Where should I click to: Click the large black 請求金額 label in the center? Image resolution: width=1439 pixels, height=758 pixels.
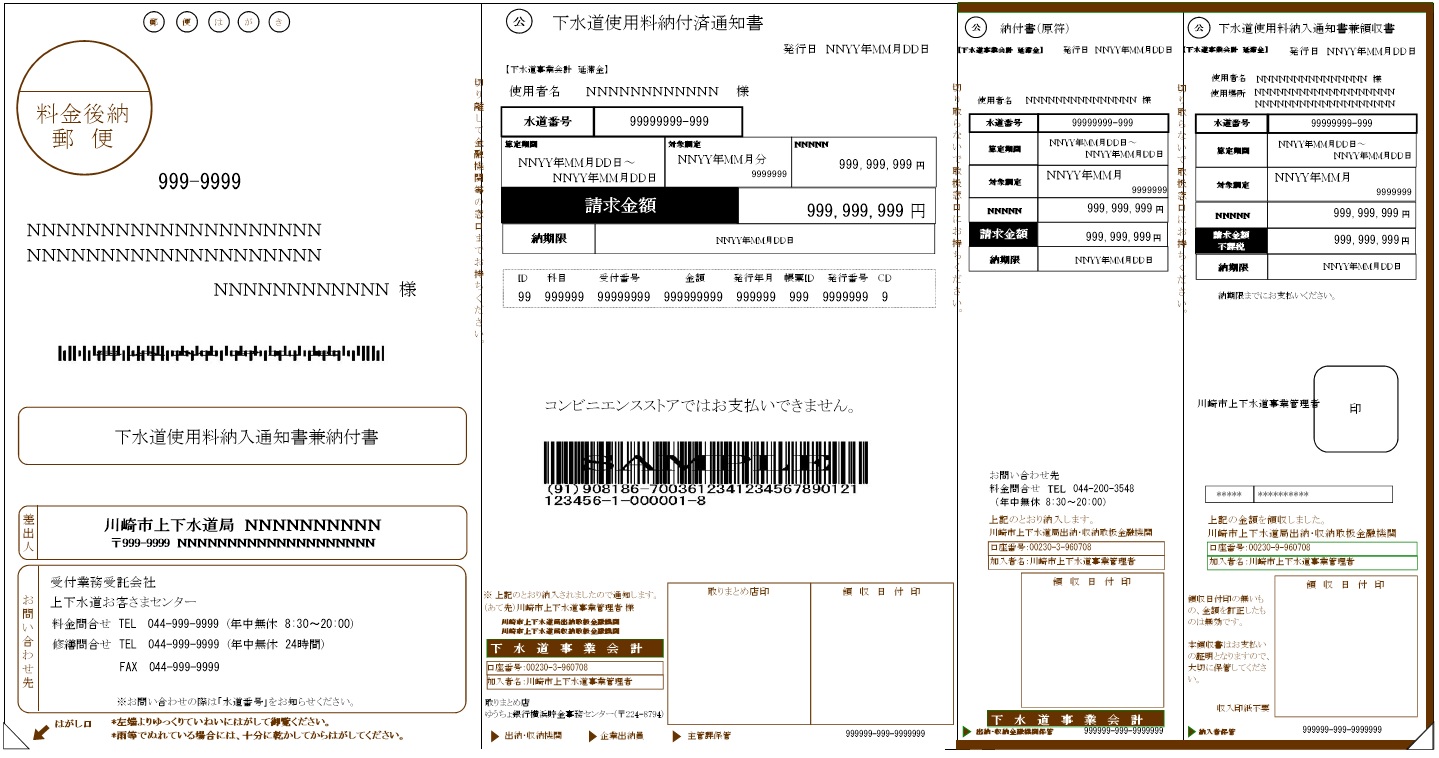[x=620, y=206]
